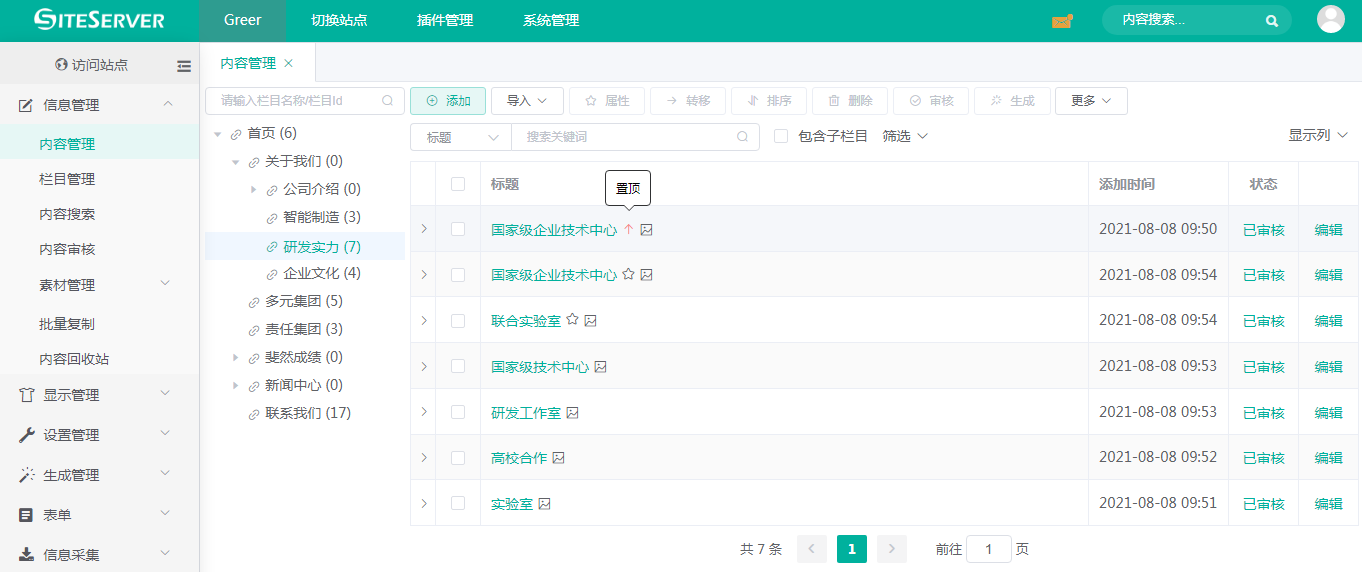Select 栏目管理 in left sidebar
Viewport: 1362px width, 572px height.
[67, 179]
